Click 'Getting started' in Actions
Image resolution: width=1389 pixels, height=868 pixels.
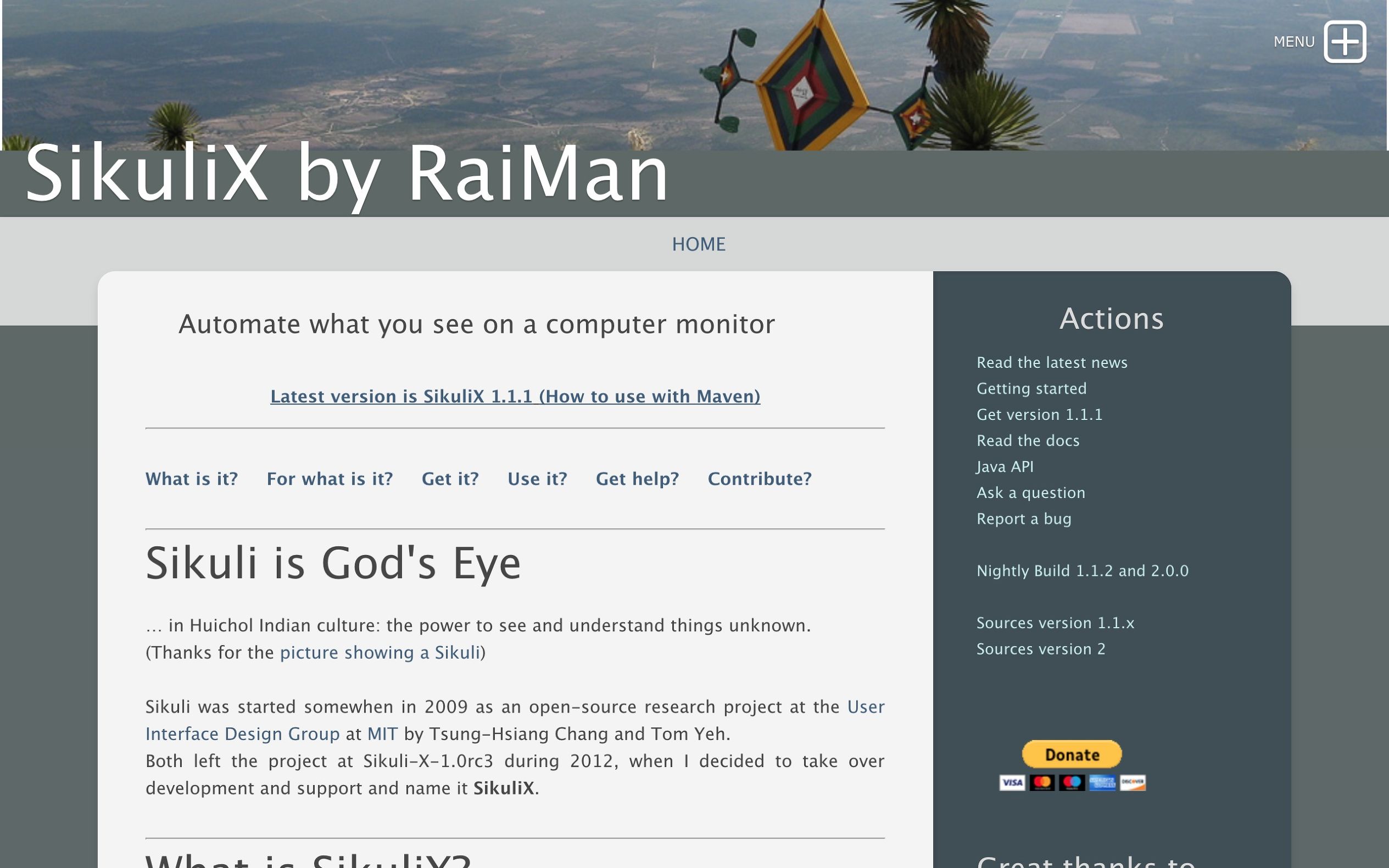[1031, 389]
